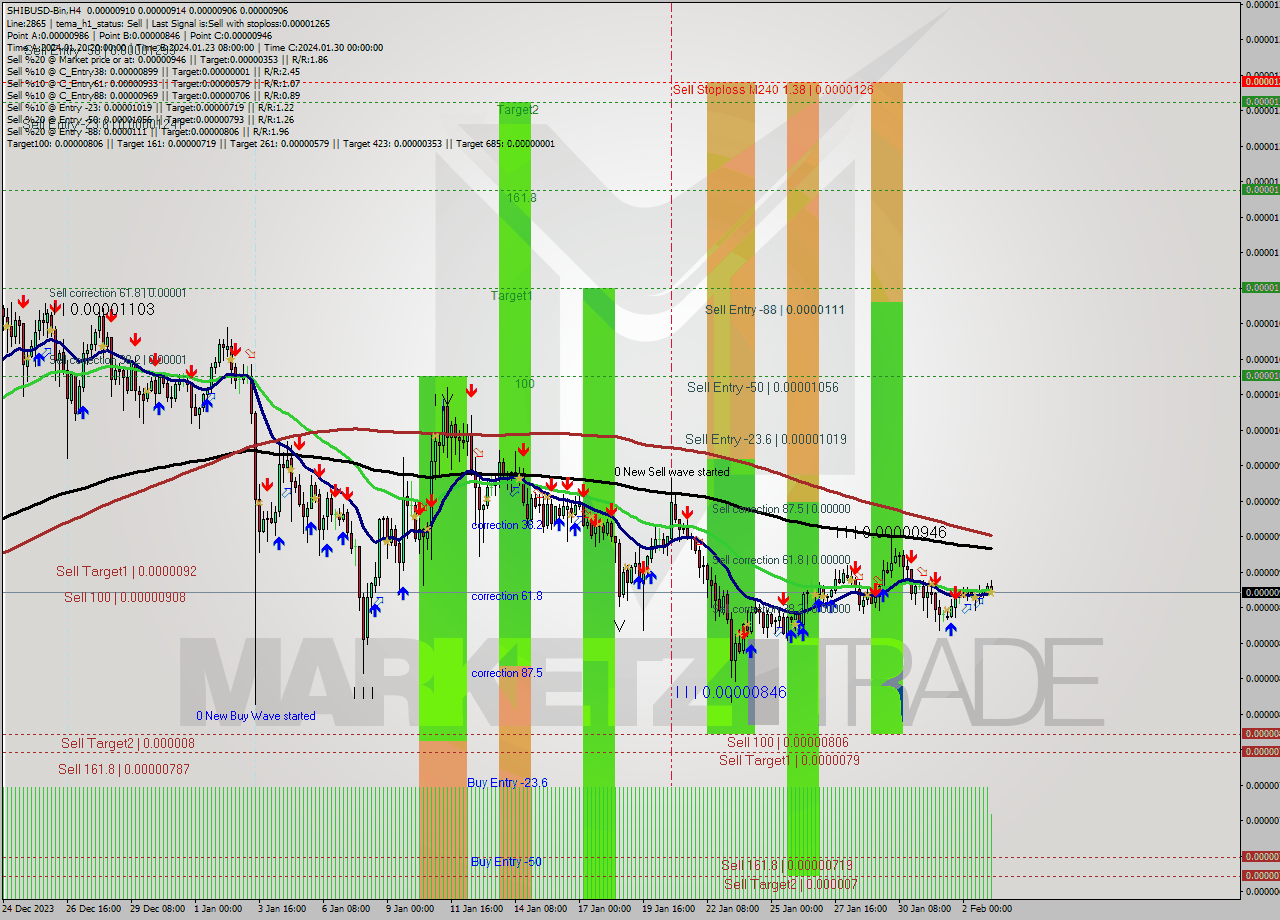Click the '3 Jan 16:00' time axis label
1280x920 pixels.
click(x=282, y=909)
